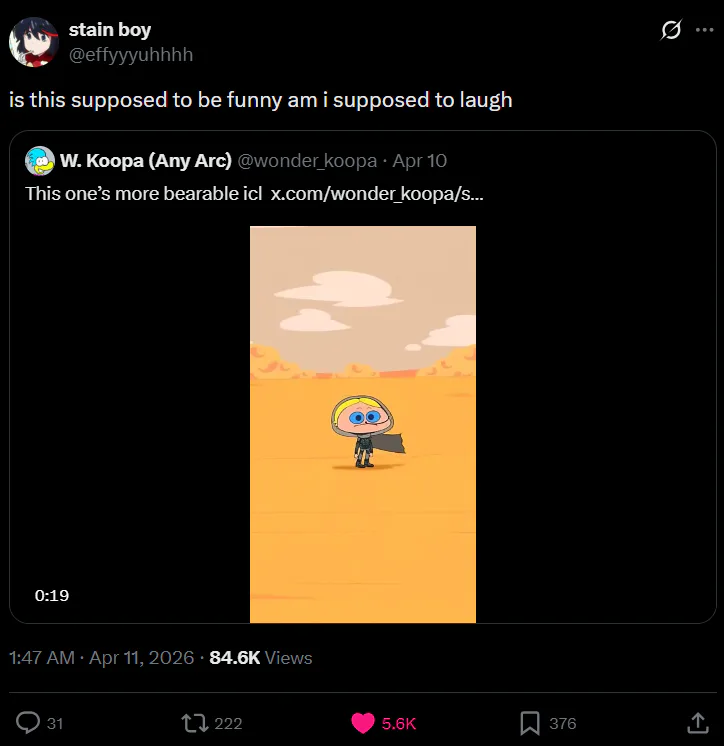Click the 5.6K likes count
The height and width of the screenshot is (746, 724).
pos(399,723)
